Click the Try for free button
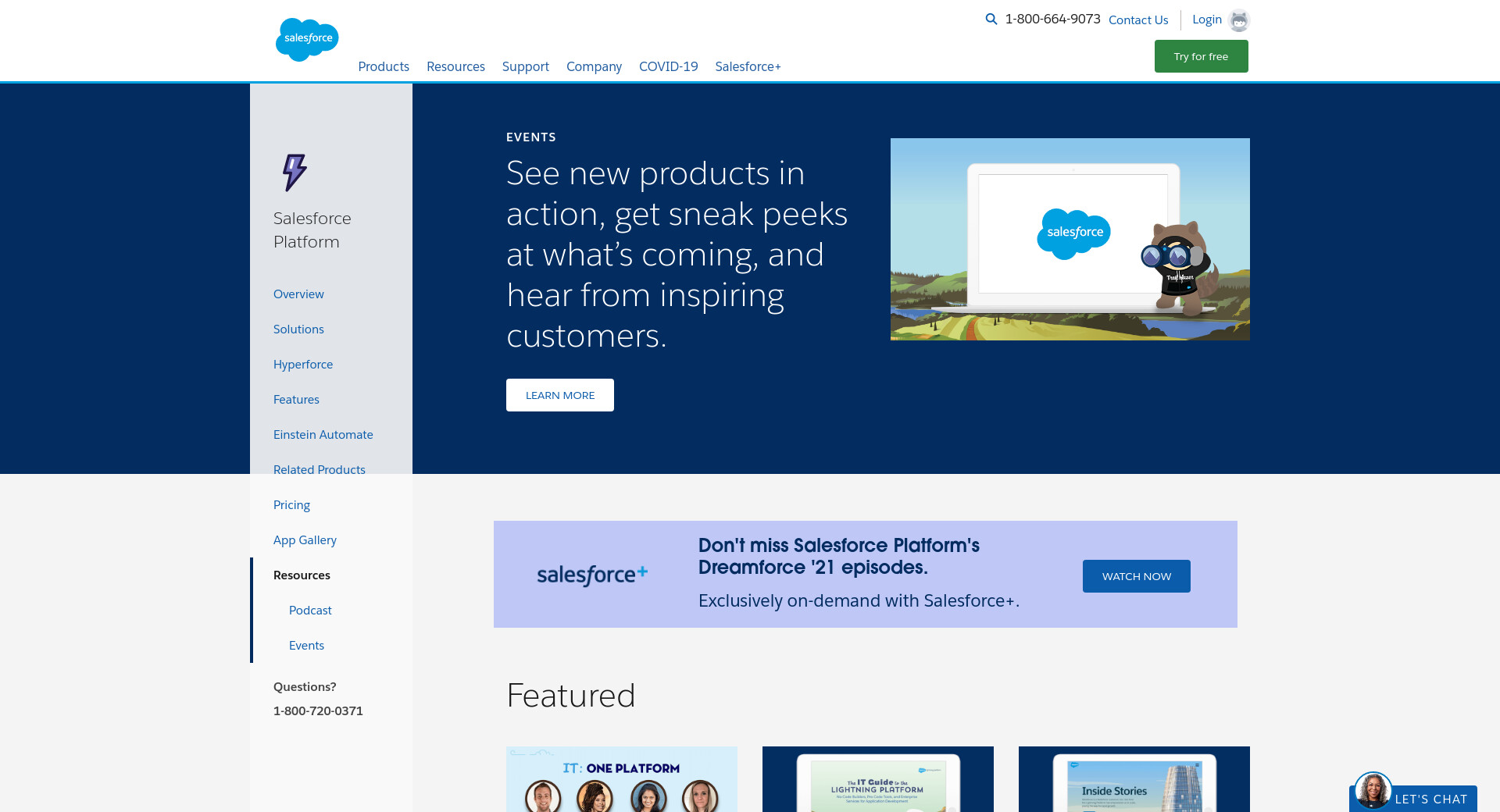The height and width of the screenshot is (812, 1500). (x=1202, y=56)
